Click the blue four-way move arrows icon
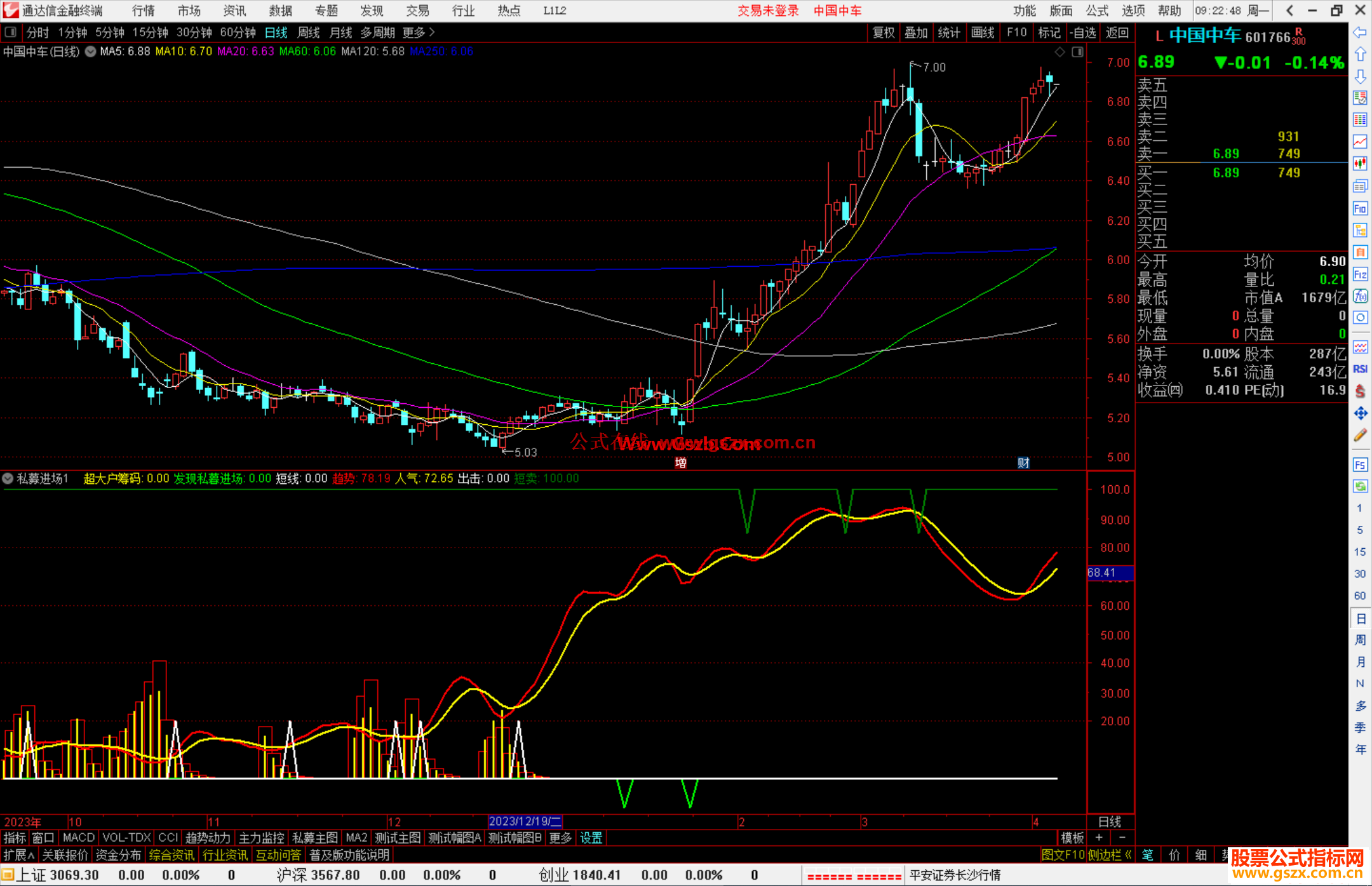The width and height of the screenshot is (1372, 886). [x=1360, y=413]
